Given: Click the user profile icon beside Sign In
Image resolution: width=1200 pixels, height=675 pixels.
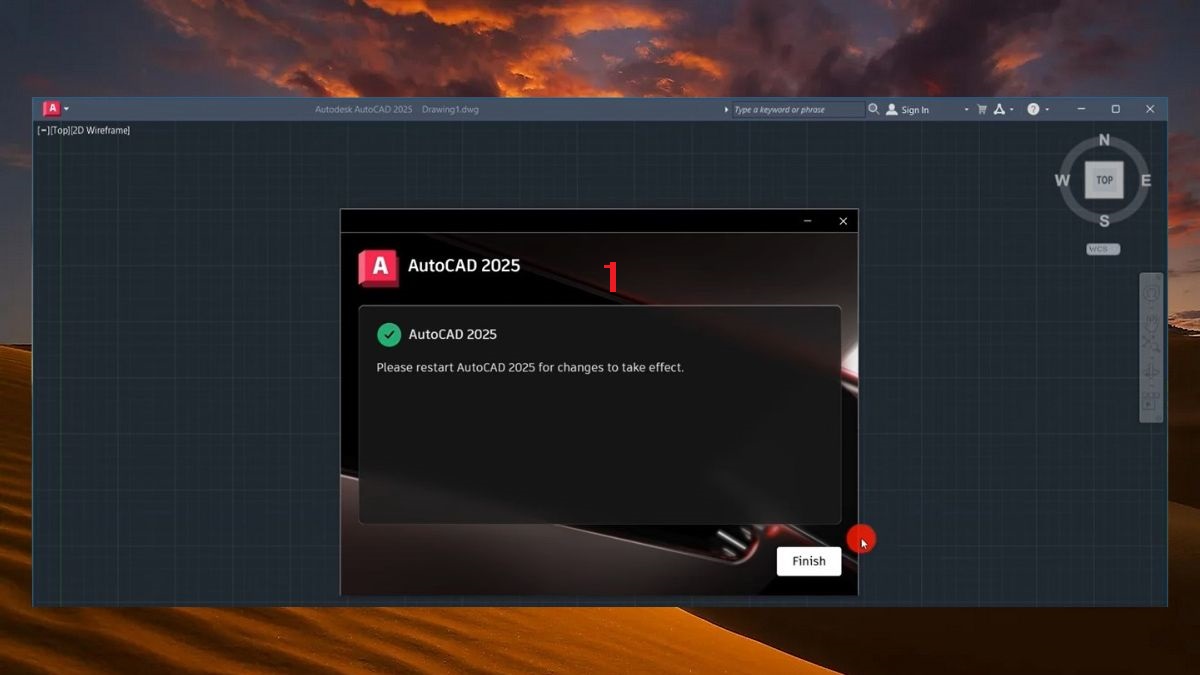Looking at the screenshot, I should (x=892, y=109).
